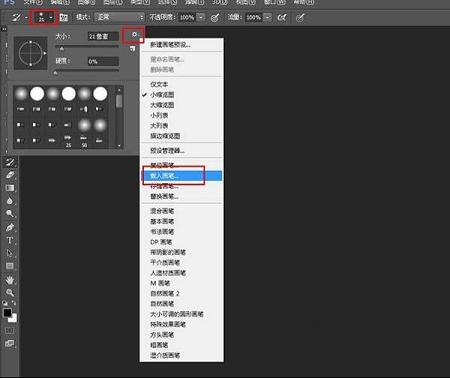Choose 大缩览图 (Large Thumbnail) view
Viewport: 450px width, 378px height.
coord(162,105)
